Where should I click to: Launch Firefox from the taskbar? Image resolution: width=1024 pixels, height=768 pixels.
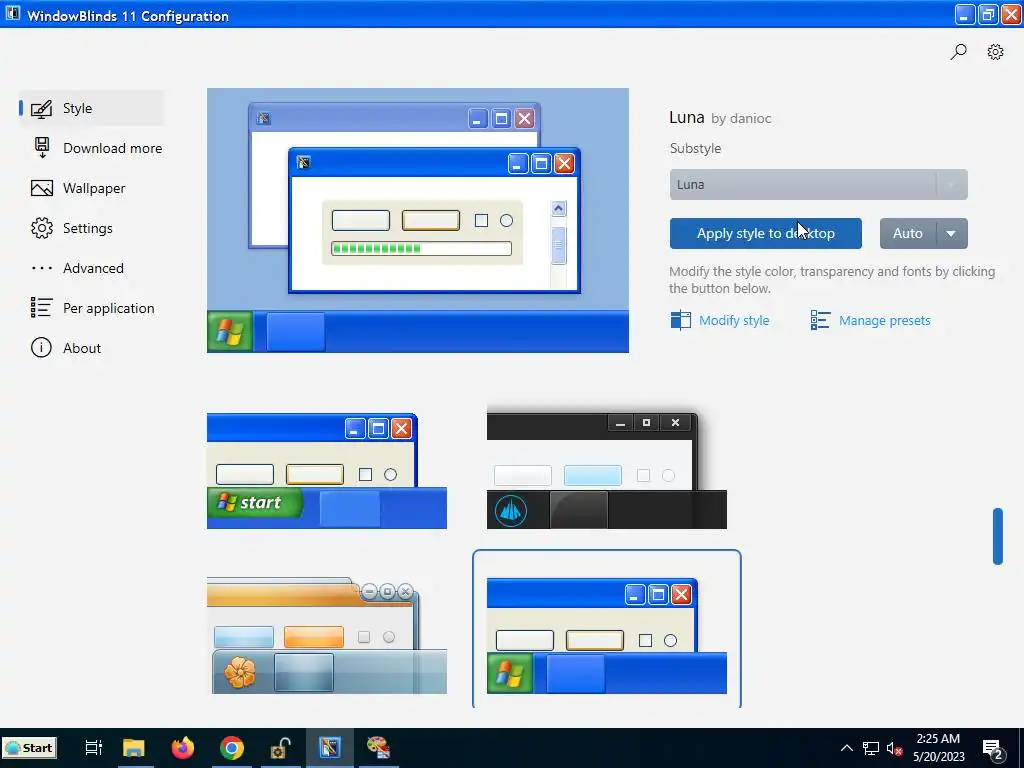pyautogui.click(x=183, y=748)
